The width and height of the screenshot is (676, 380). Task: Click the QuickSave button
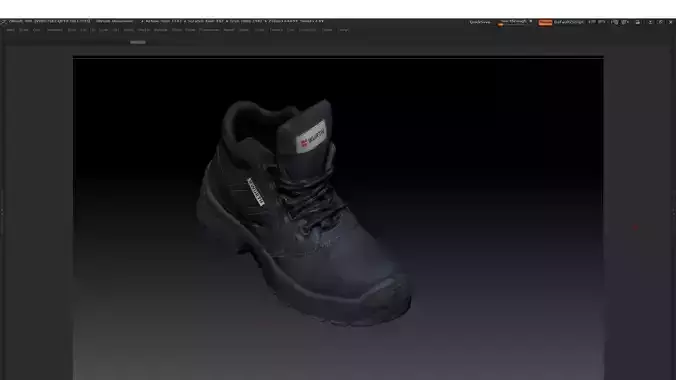tap(480, 22)
